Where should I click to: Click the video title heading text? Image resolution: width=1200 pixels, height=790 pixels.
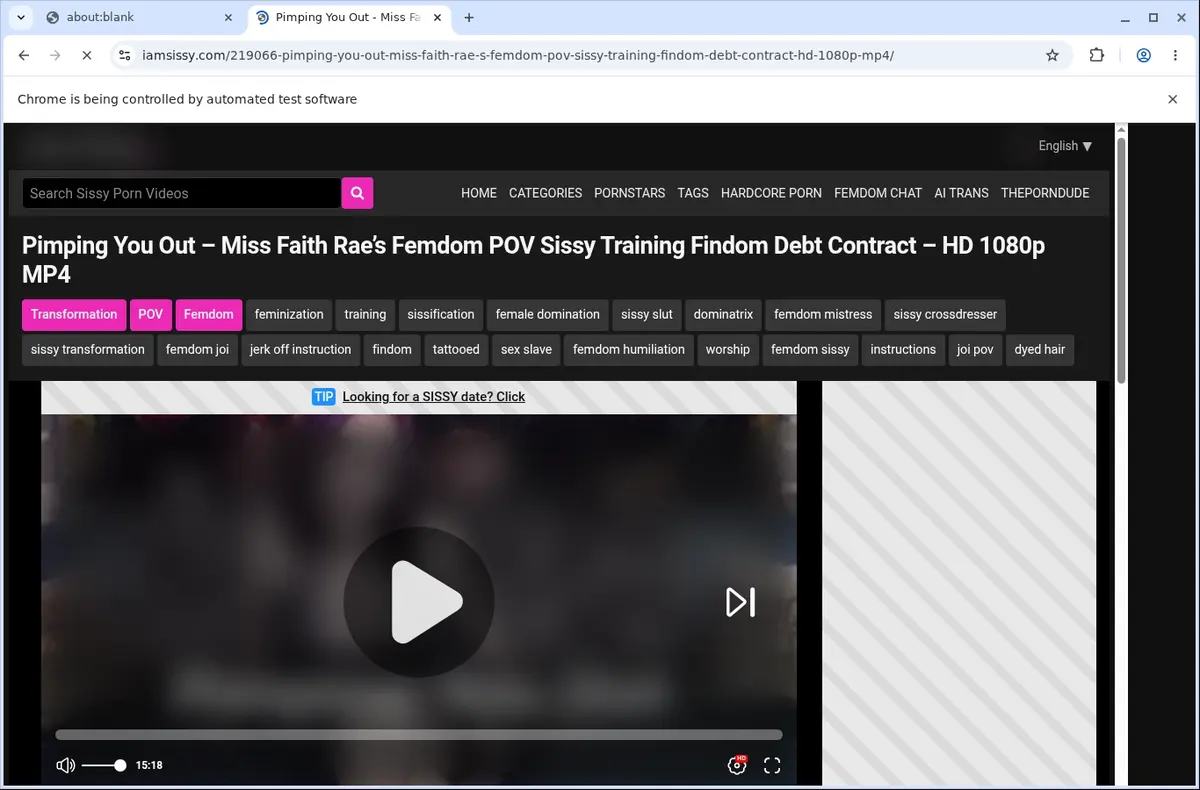533,259
